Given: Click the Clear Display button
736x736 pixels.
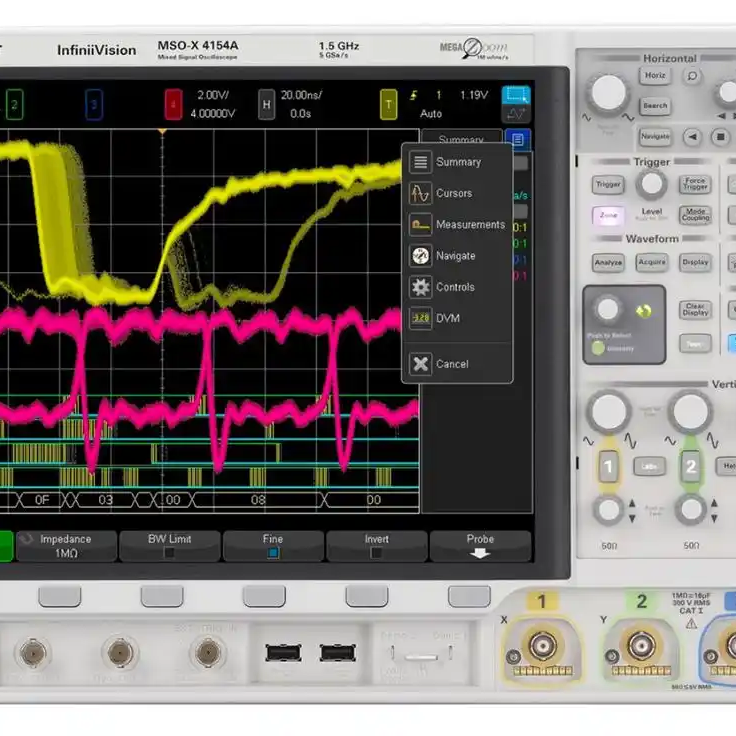Looking at the screenshot, I should pyautogui.click(x=695, y=309).
